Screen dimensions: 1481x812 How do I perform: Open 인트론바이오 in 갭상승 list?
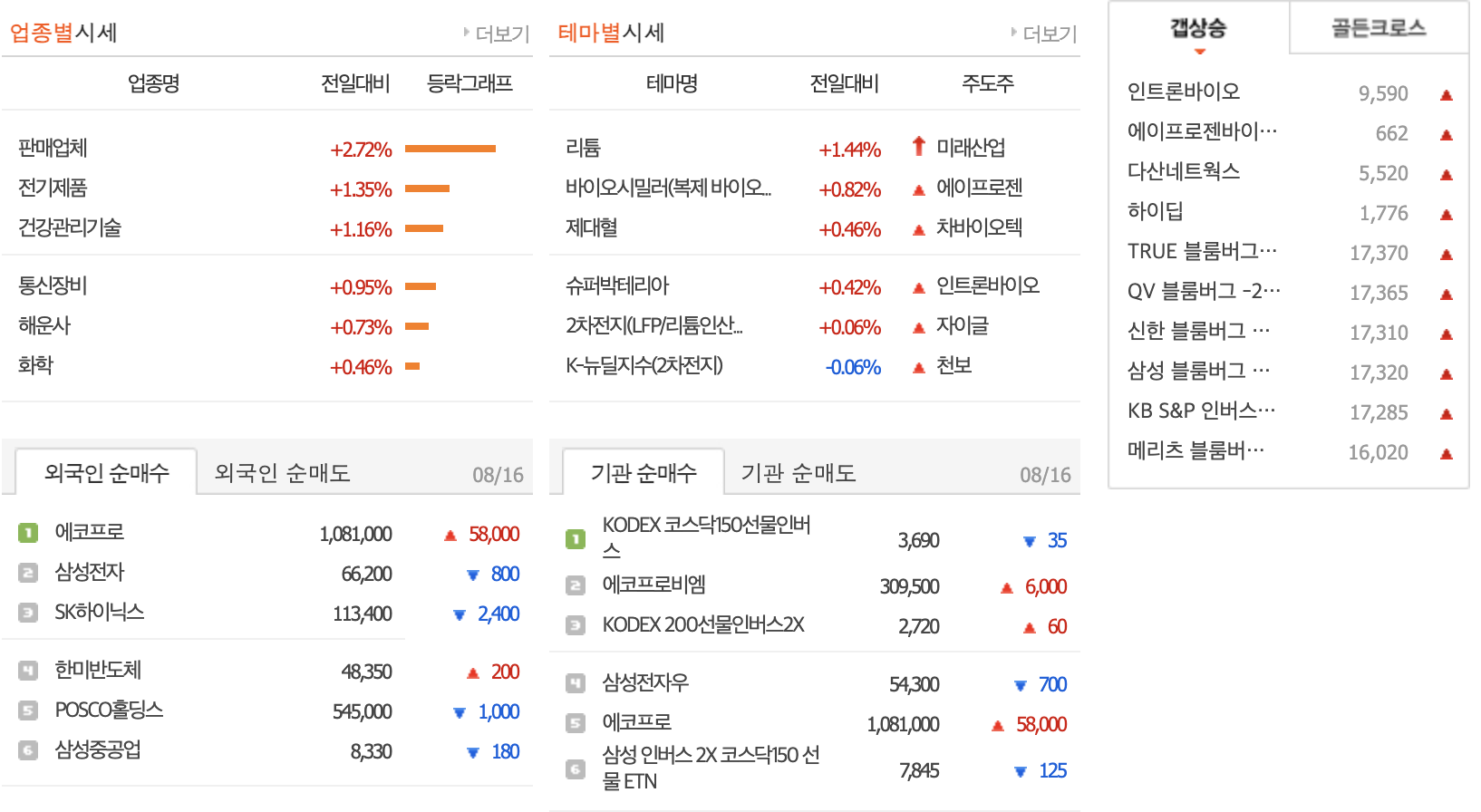pos(1184,92)
